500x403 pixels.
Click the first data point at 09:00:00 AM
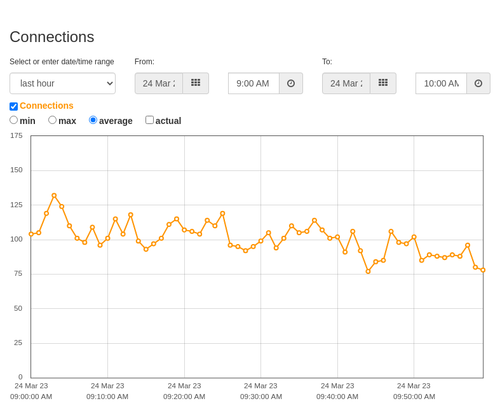click(x=31, y=234)
